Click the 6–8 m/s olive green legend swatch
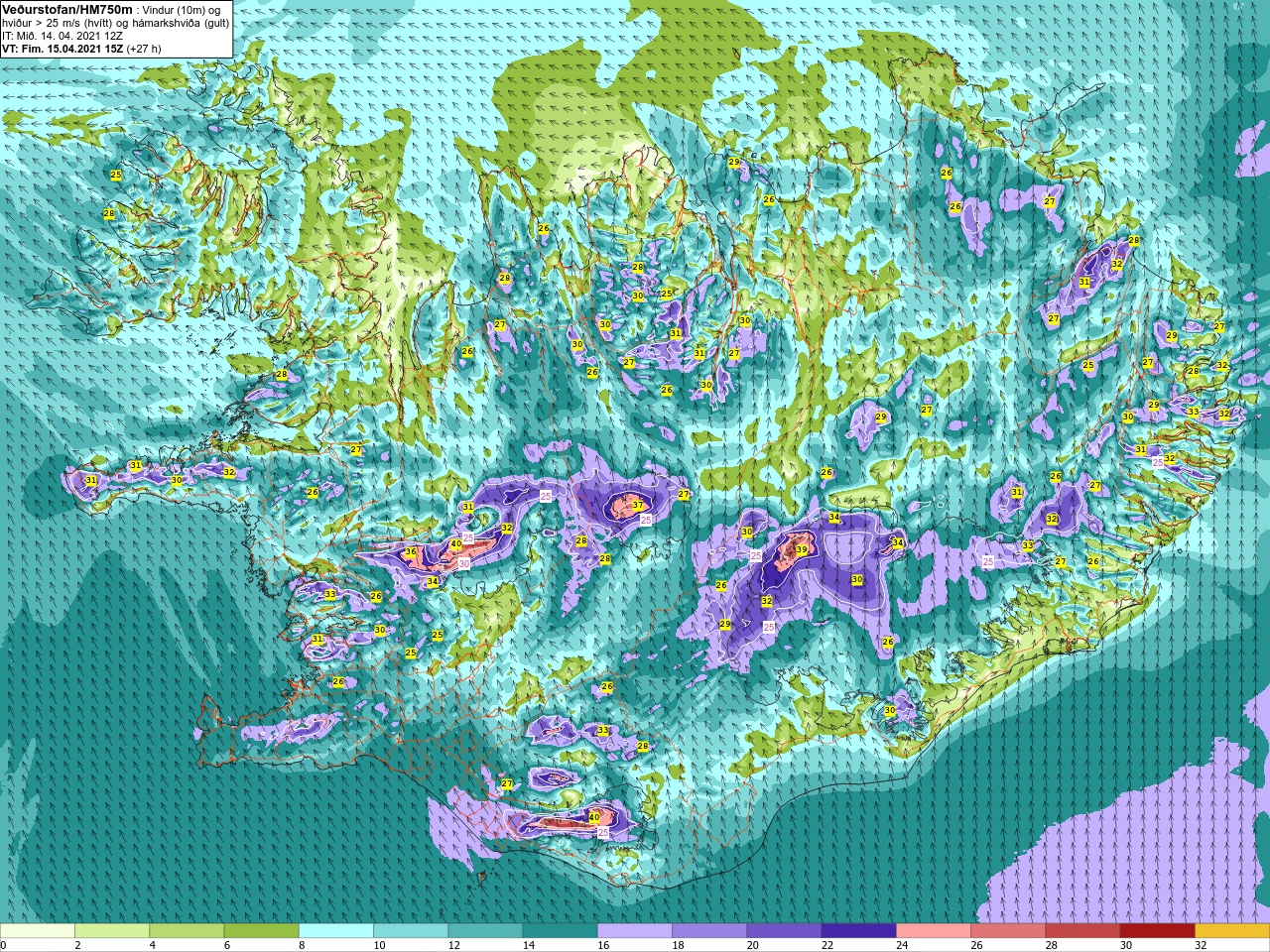1270x952 pixels. [261, 931]
